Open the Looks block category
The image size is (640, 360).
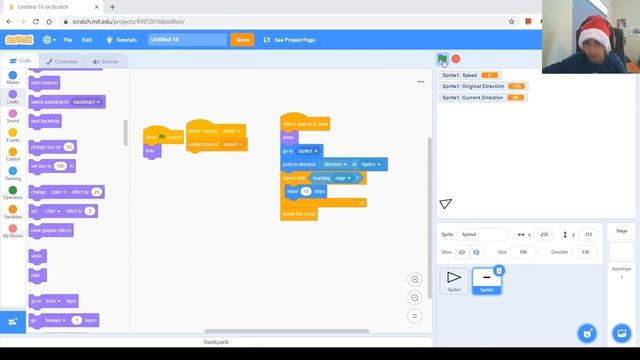click(x=13, y=97)
